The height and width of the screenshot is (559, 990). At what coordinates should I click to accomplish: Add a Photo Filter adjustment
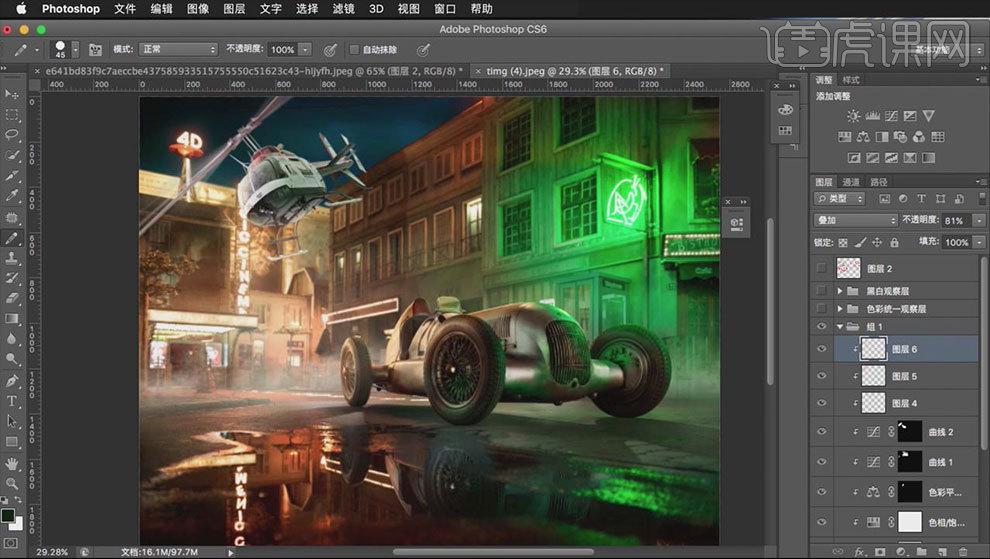click(x=900, y=136)
